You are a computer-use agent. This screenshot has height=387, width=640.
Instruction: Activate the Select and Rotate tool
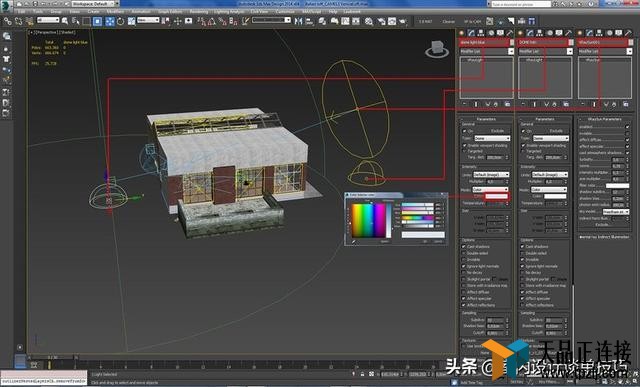pyautogui.click(x=120, y=21)
